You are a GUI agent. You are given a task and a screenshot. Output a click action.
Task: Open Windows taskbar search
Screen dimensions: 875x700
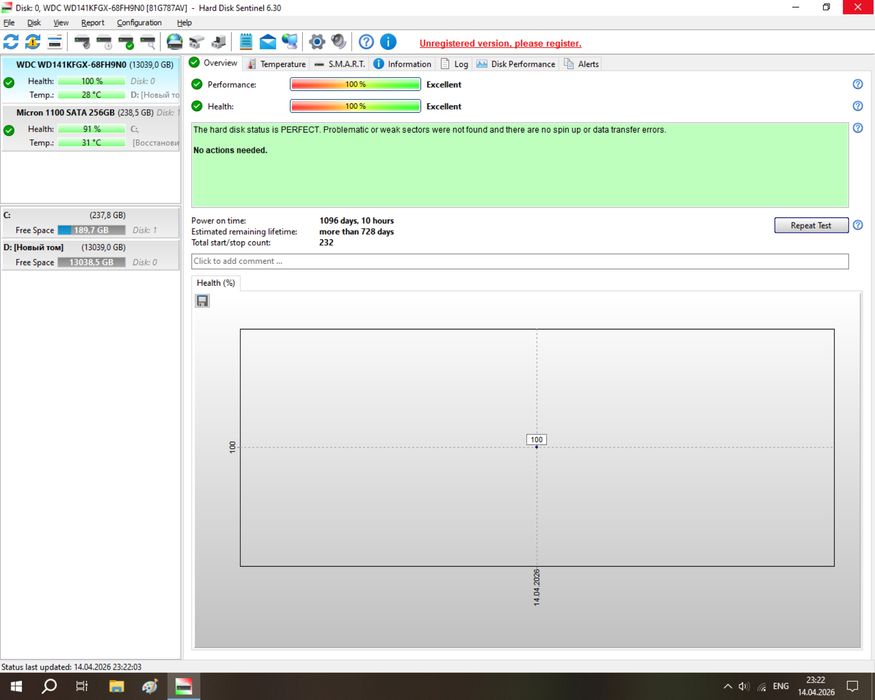tap(49, 686)
